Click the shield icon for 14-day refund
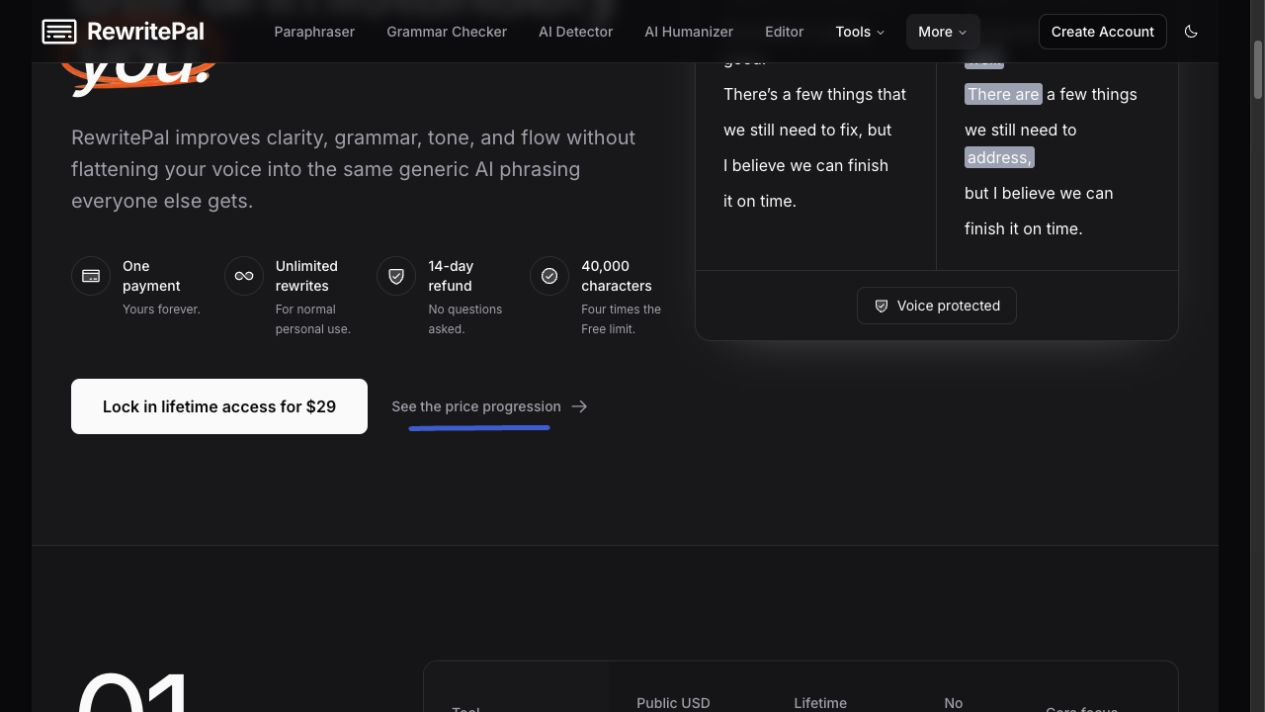Screen dimensions: 1265x712 (396, 276)
